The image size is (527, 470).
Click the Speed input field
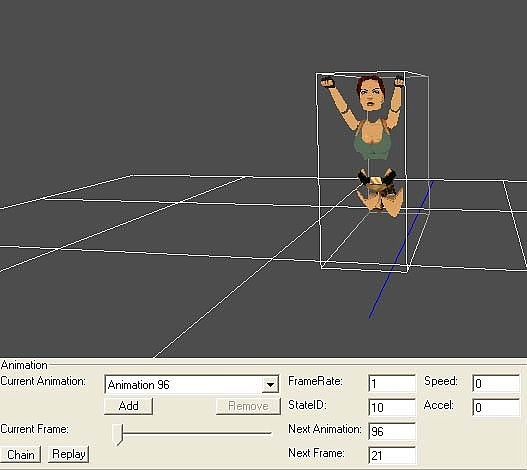496,384
